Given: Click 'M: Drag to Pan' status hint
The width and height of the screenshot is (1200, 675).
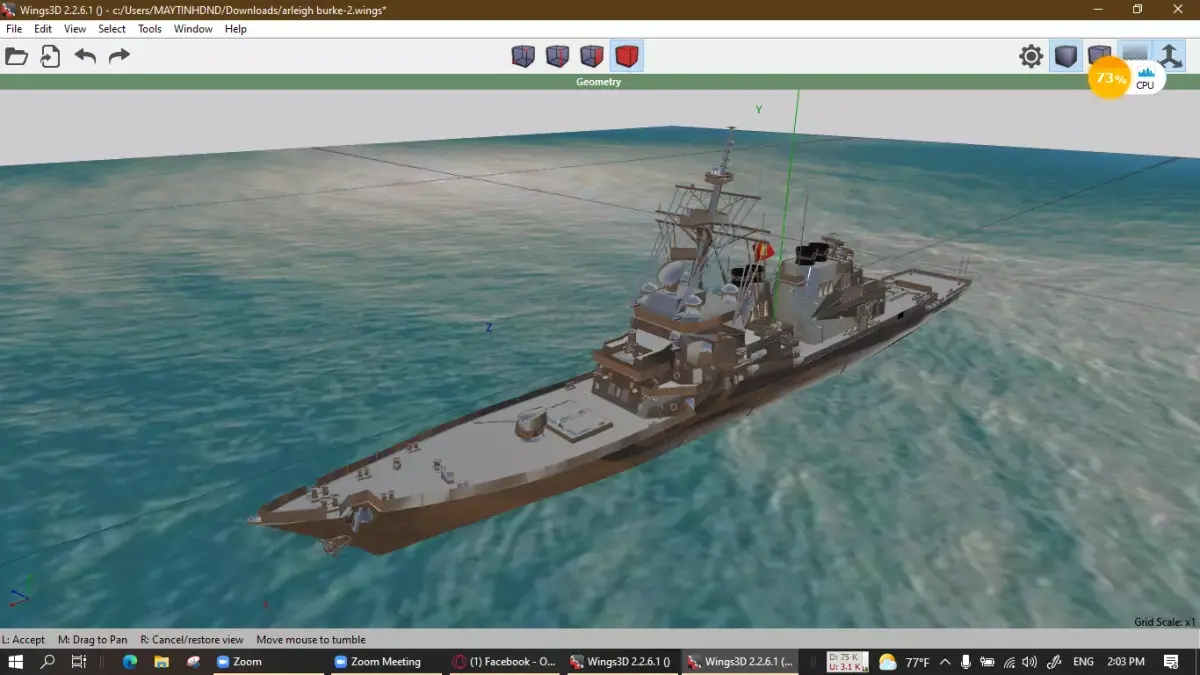Looking at the screenshot, I should (92, 639).
